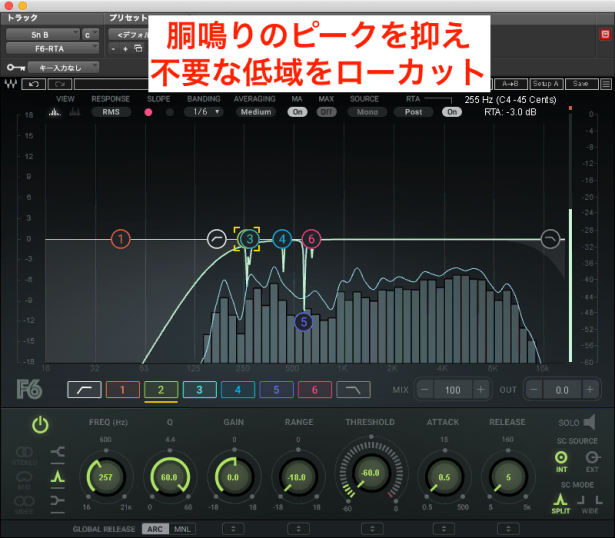Click the MNL global release button
Viewport: 615px width, 538px height.
pos(182,529)
